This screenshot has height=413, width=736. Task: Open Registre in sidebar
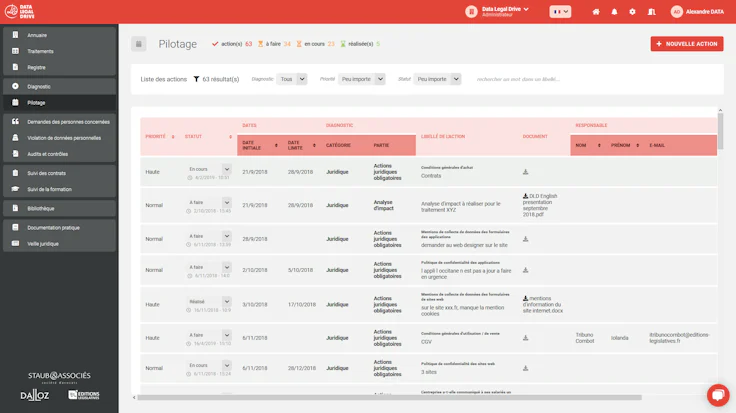(x=59, y=67)
